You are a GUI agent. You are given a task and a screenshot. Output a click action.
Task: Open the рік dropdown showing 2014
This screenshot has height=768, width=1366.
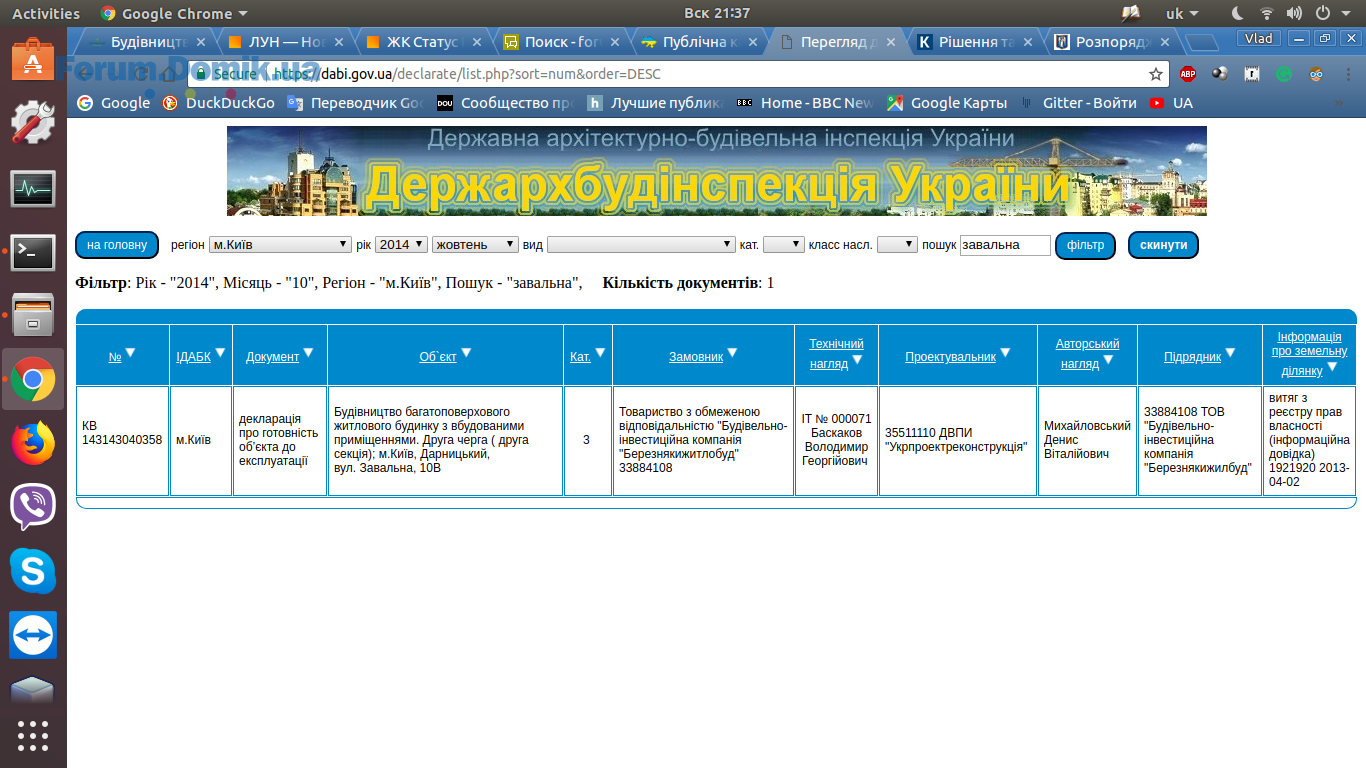pyautogui.click(x=401, y=244)
